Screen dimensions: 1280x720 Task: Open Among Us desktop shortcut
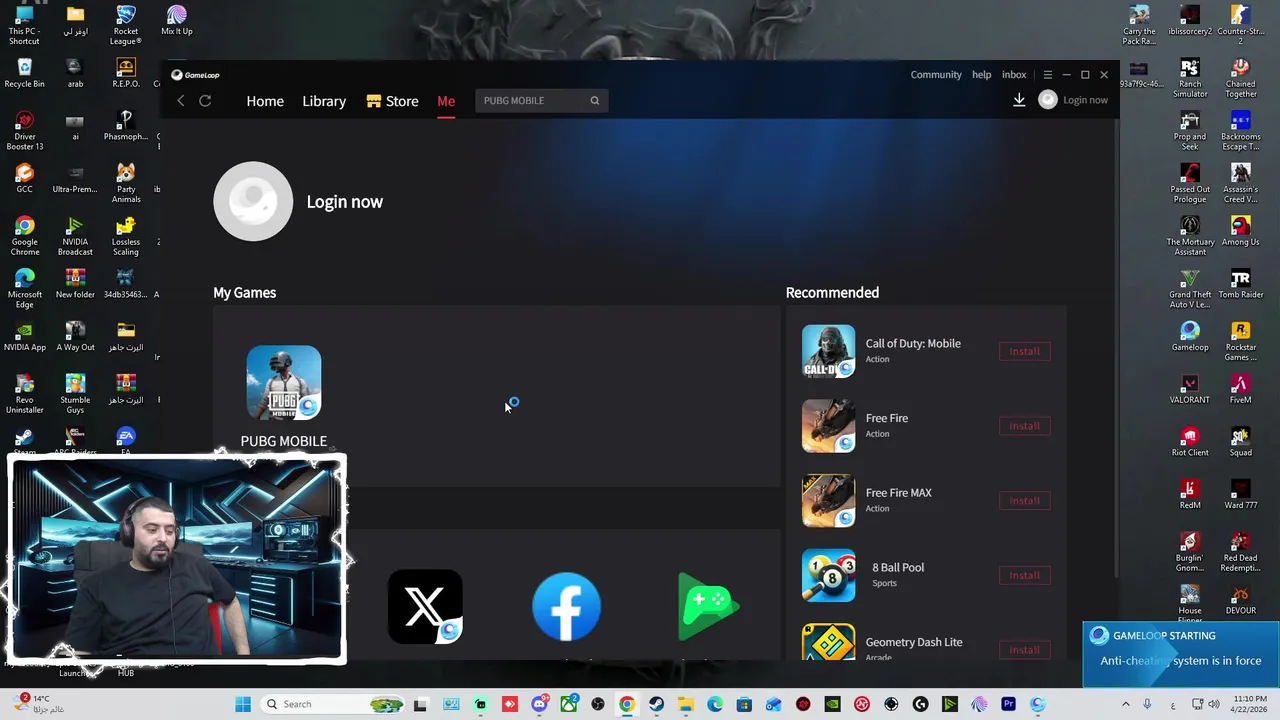tap(1240, 231)
